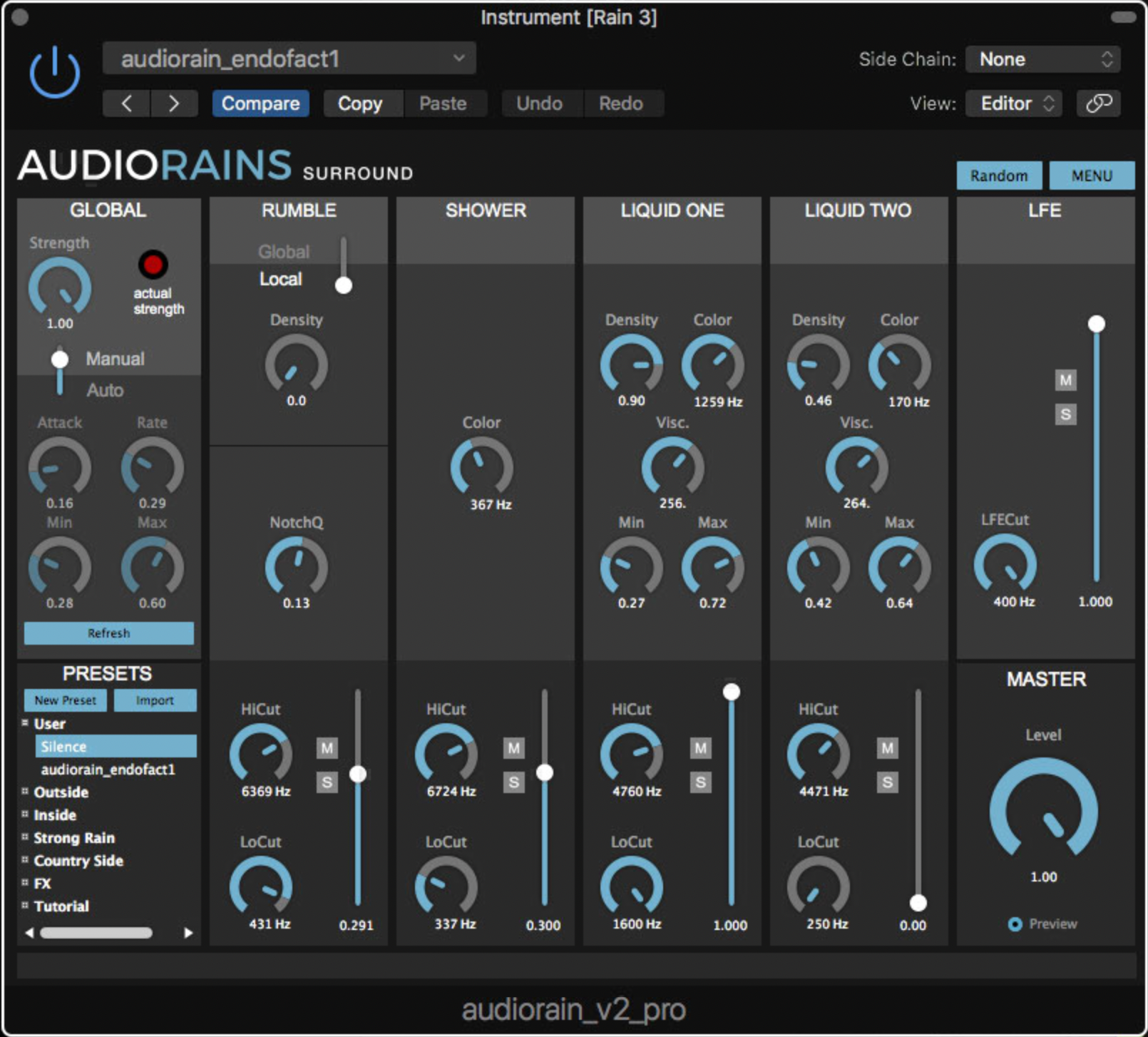Solo the Liquid Two channel

[x=888, y=782]
